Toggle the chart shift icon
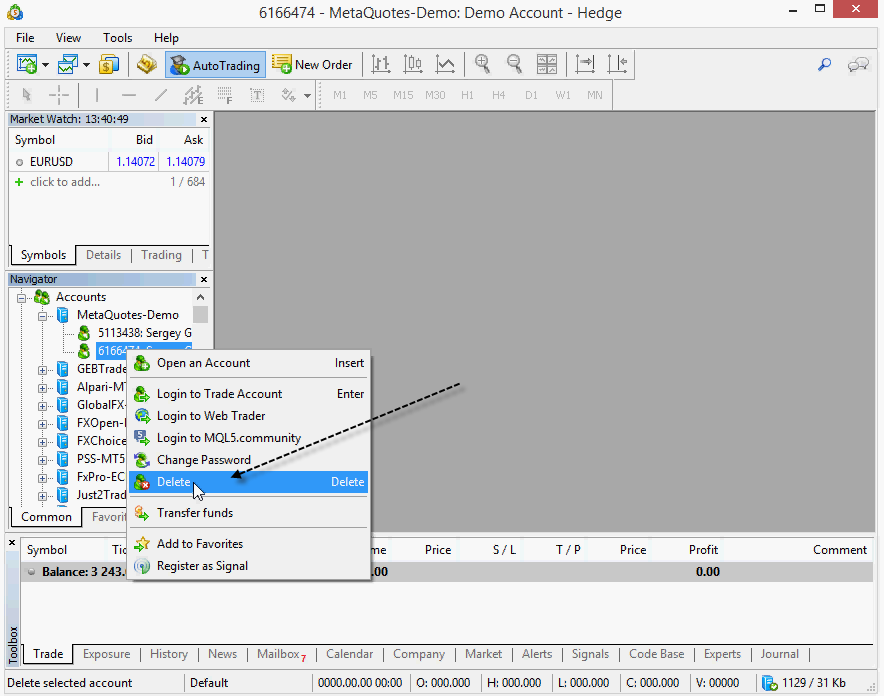The width and height of the screenshot is (884, 696). 617,65
